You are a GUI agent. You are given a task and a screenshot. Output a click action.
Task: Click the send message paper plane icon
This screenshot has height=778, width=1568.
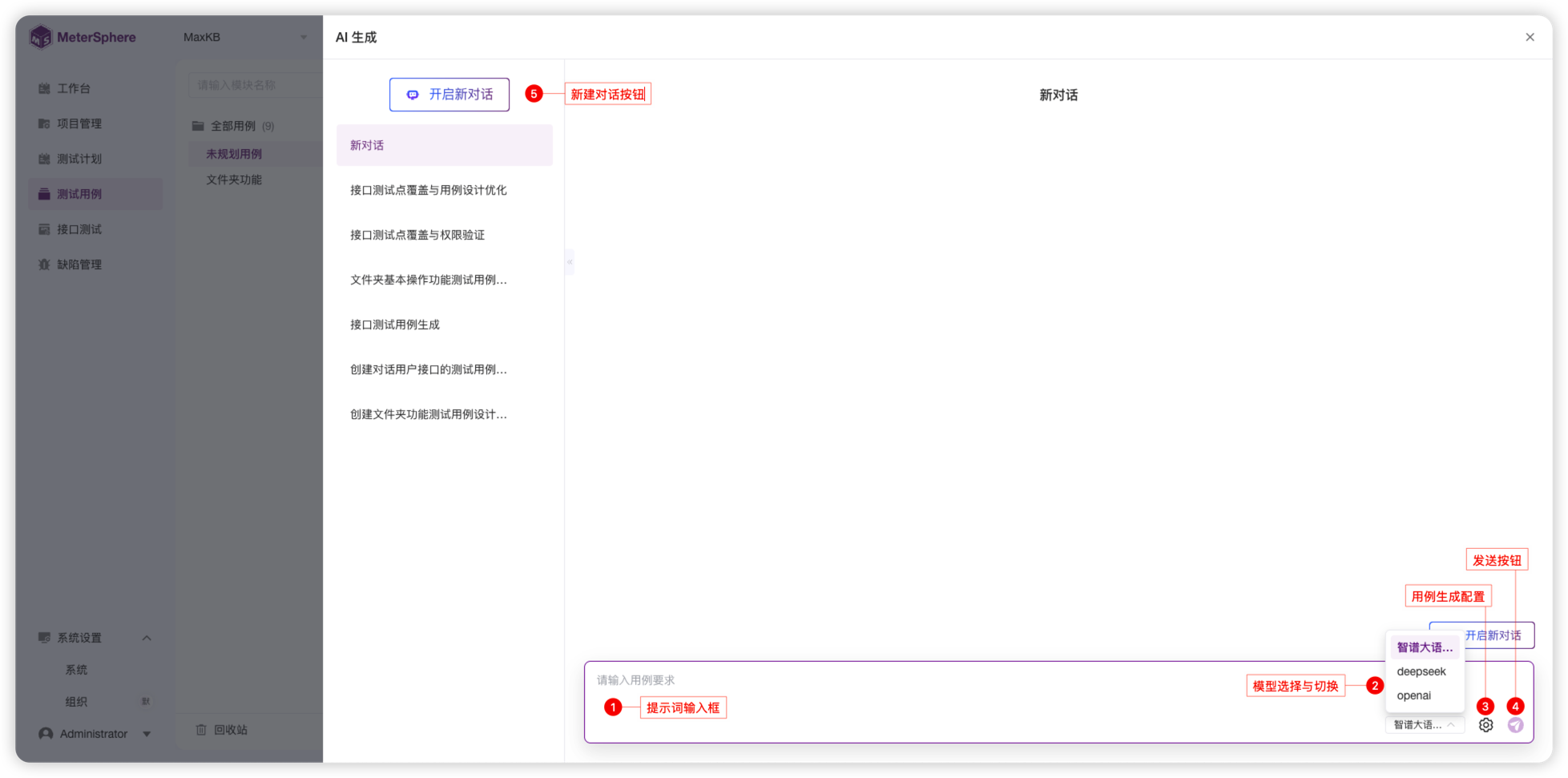[x=1515, y=724]
